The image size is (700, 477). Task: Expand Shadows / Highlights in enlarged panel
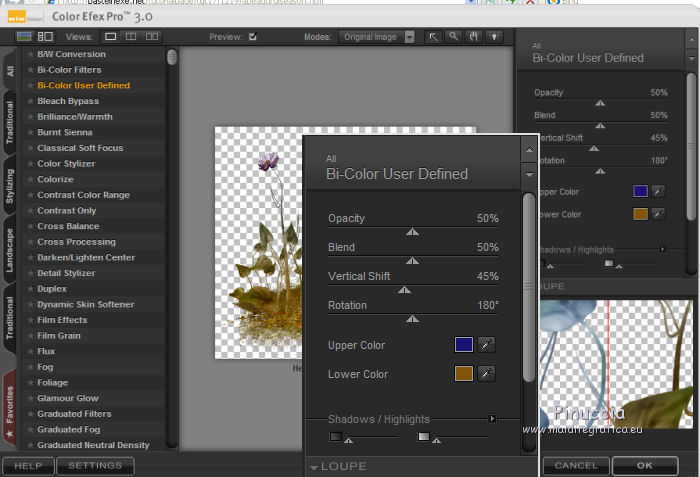492,419
